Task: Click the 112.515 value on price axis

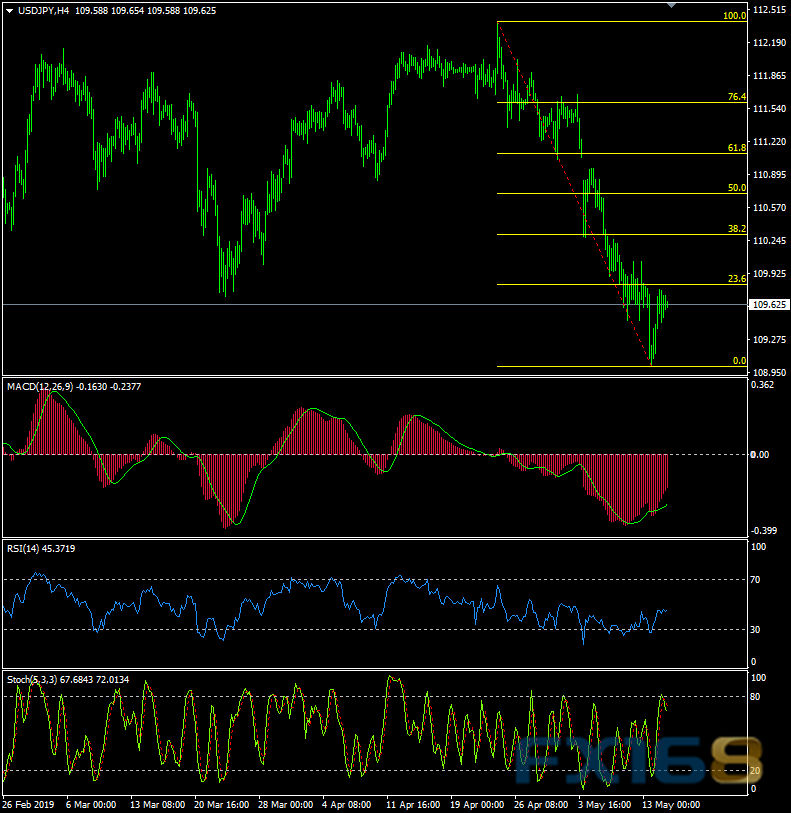Action: [x=768, y=10]
